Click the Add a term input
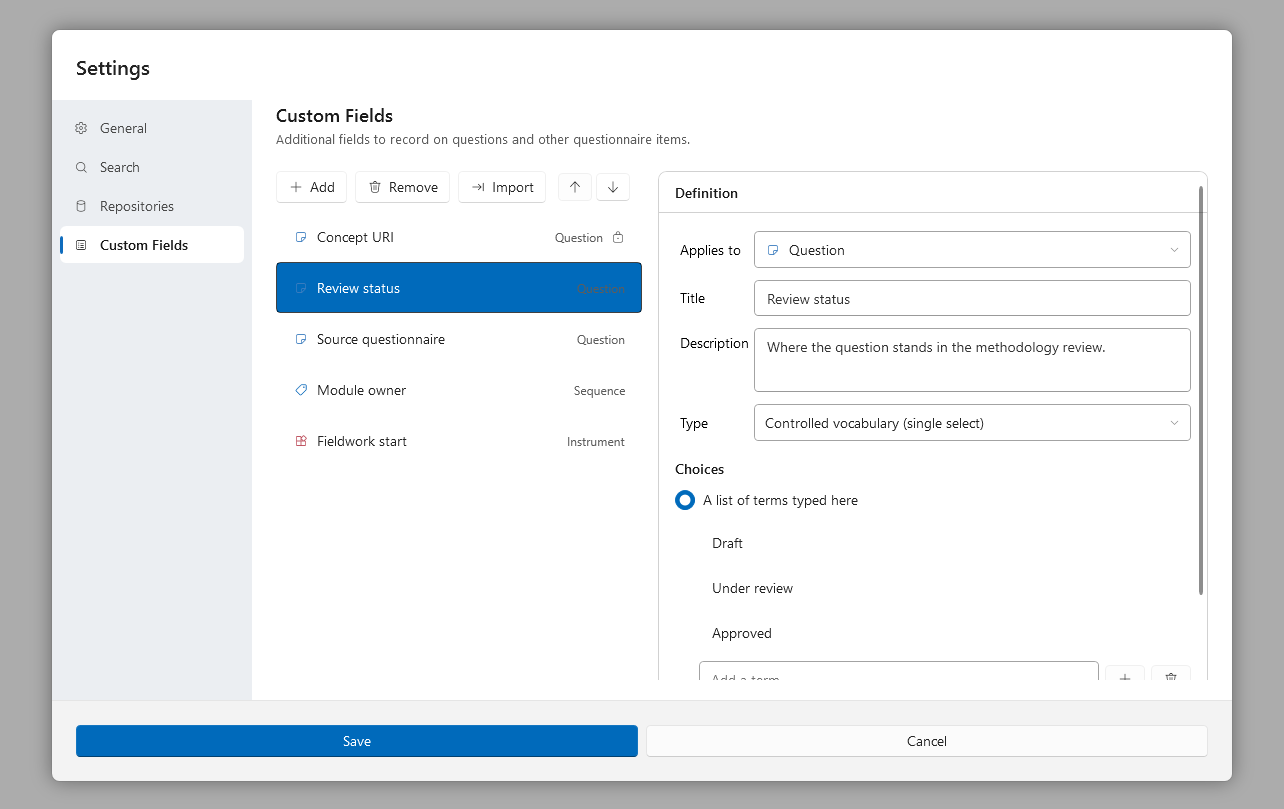 898,671
